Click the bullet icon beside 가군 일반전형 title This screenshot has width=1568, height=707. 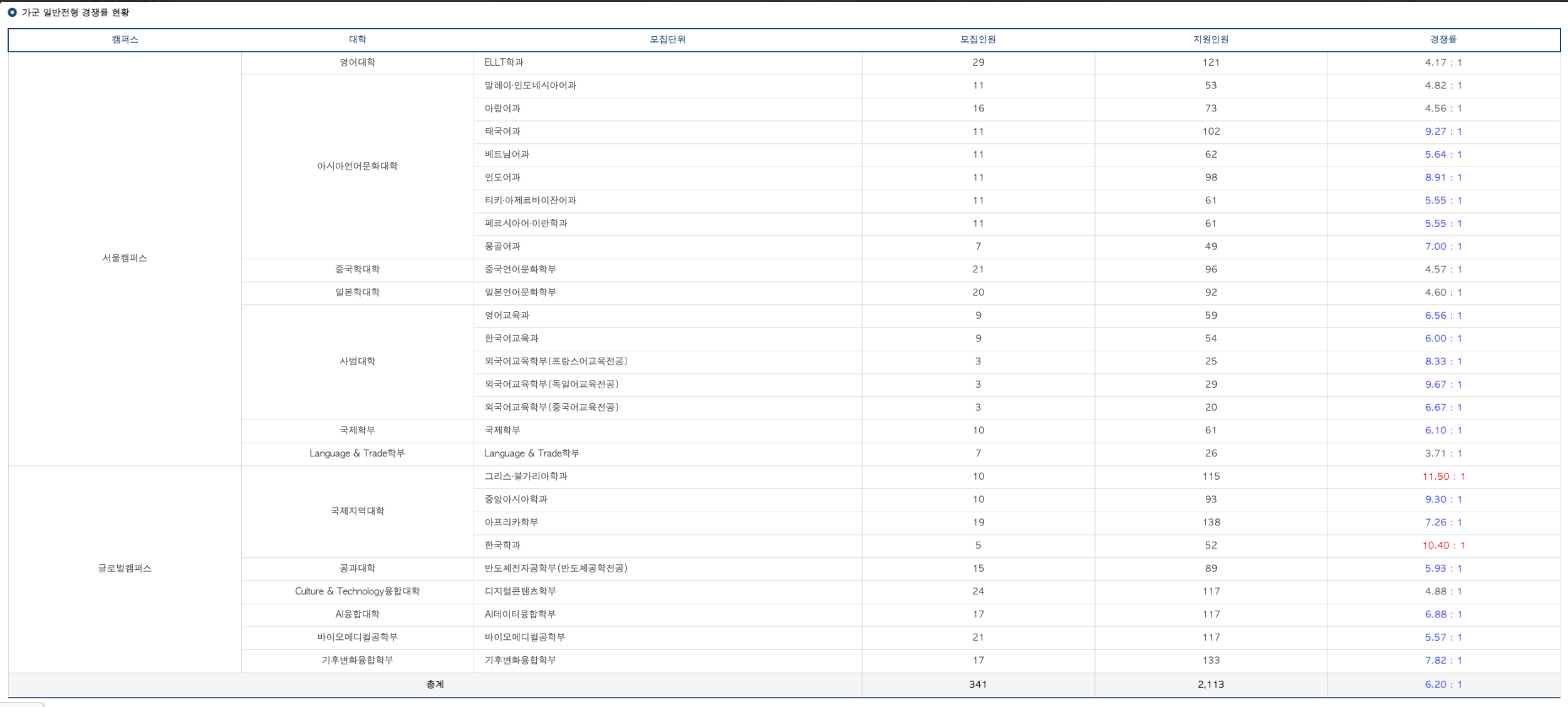tap(12, 13)
